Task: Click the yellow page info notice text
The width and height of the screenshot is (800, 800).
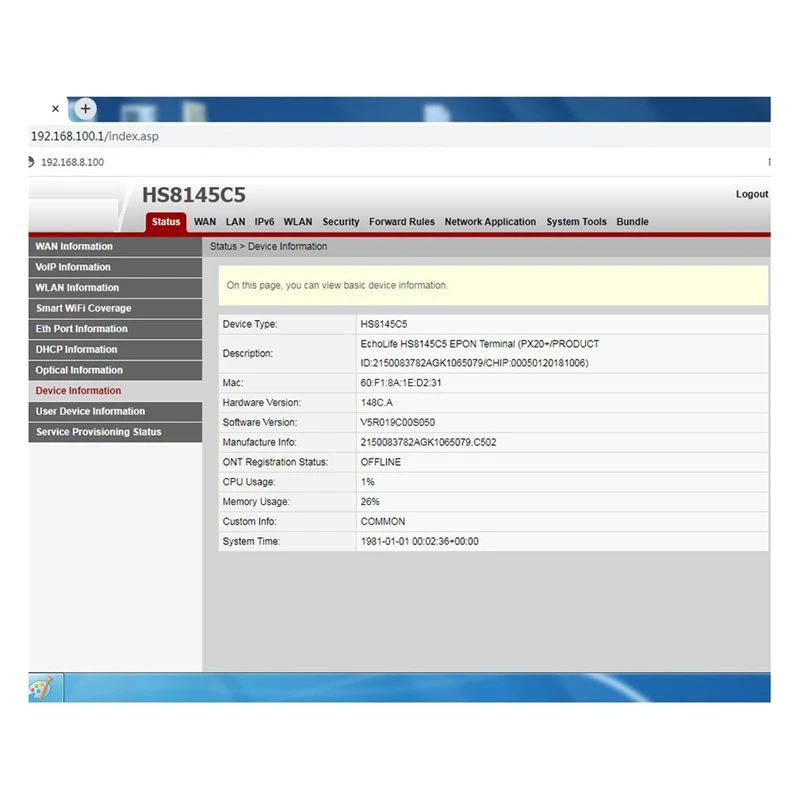Action: [x=337, y=286]
